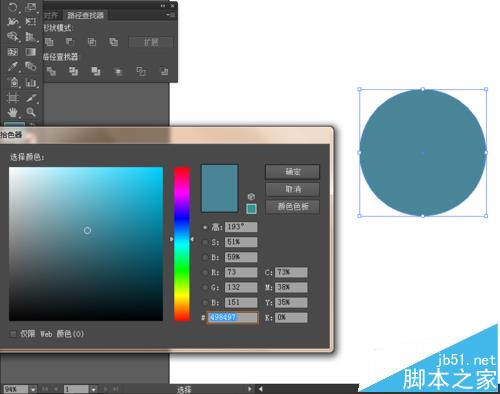Switch to the 路径查找器 Pathfinder tab
This screenshot has height=394, width=500.
click(x=85, y=15)
